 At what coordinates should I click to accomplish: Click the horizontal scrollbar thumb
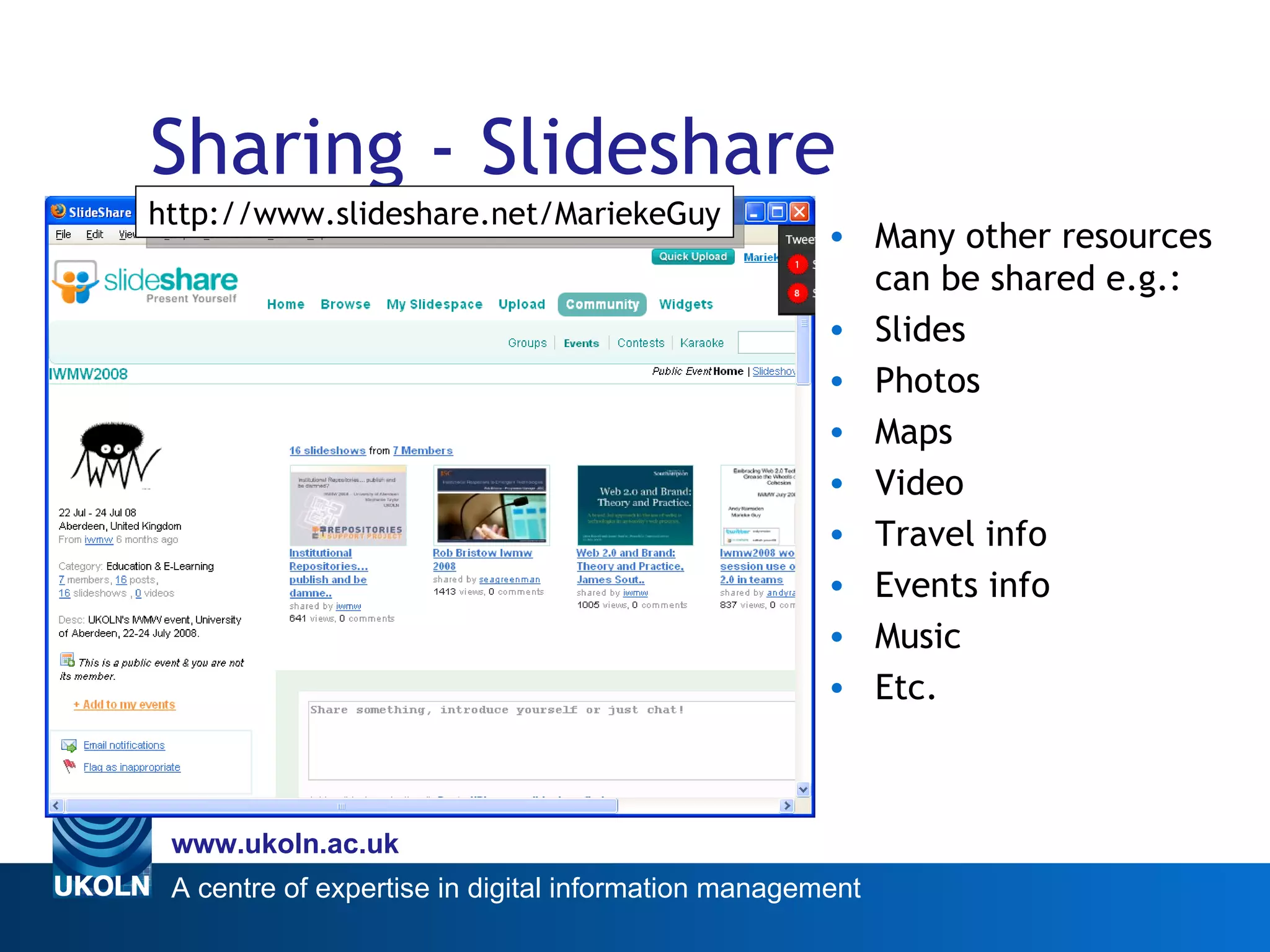[x=341, y=806]
